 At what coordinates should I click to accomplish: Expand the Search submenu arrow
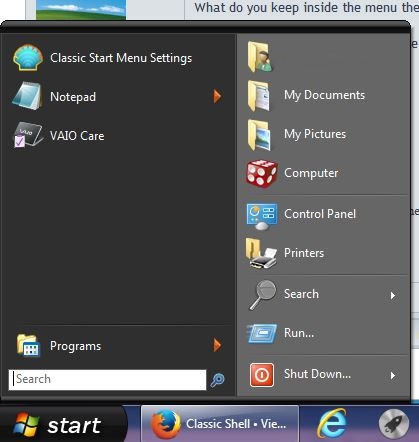[393, 295]
